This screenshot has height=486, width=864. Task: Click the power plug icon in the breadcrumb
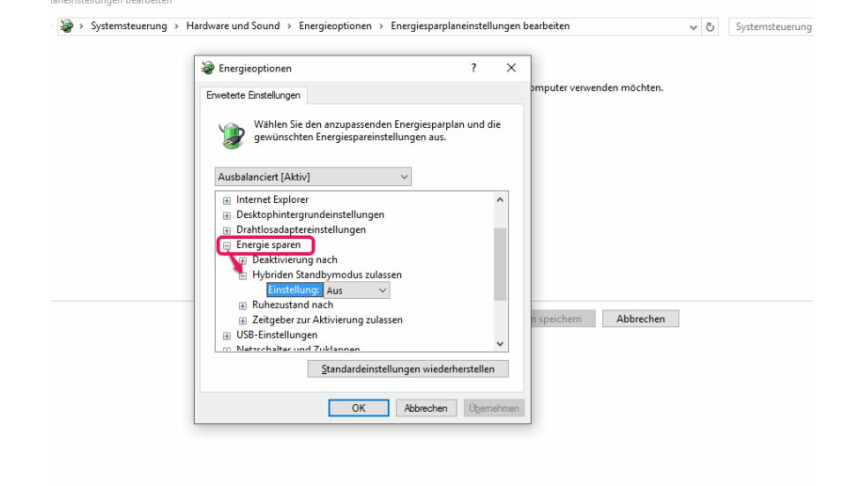(67, 26)
